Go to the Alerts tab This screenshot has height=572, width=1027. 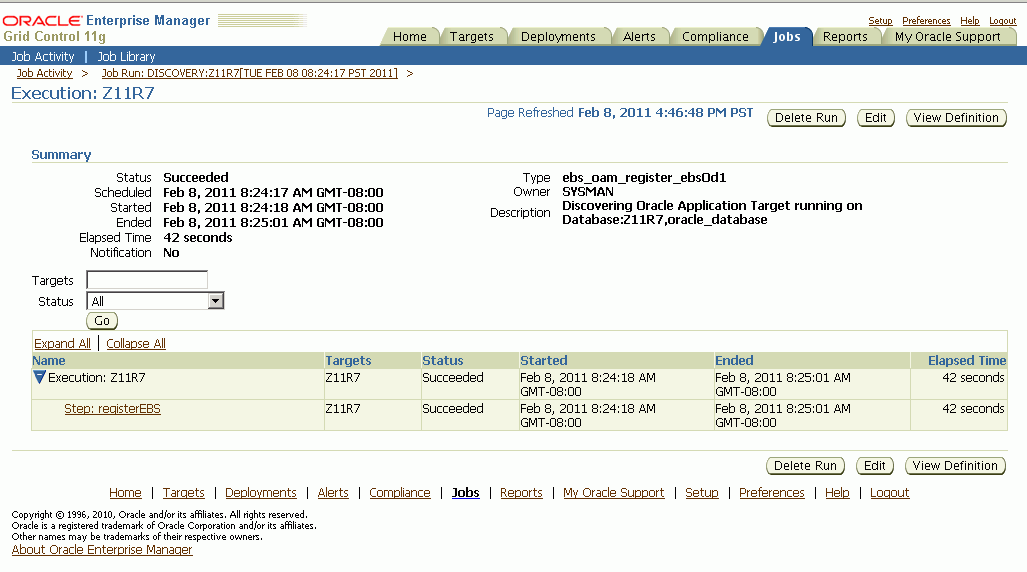point(639,37)
